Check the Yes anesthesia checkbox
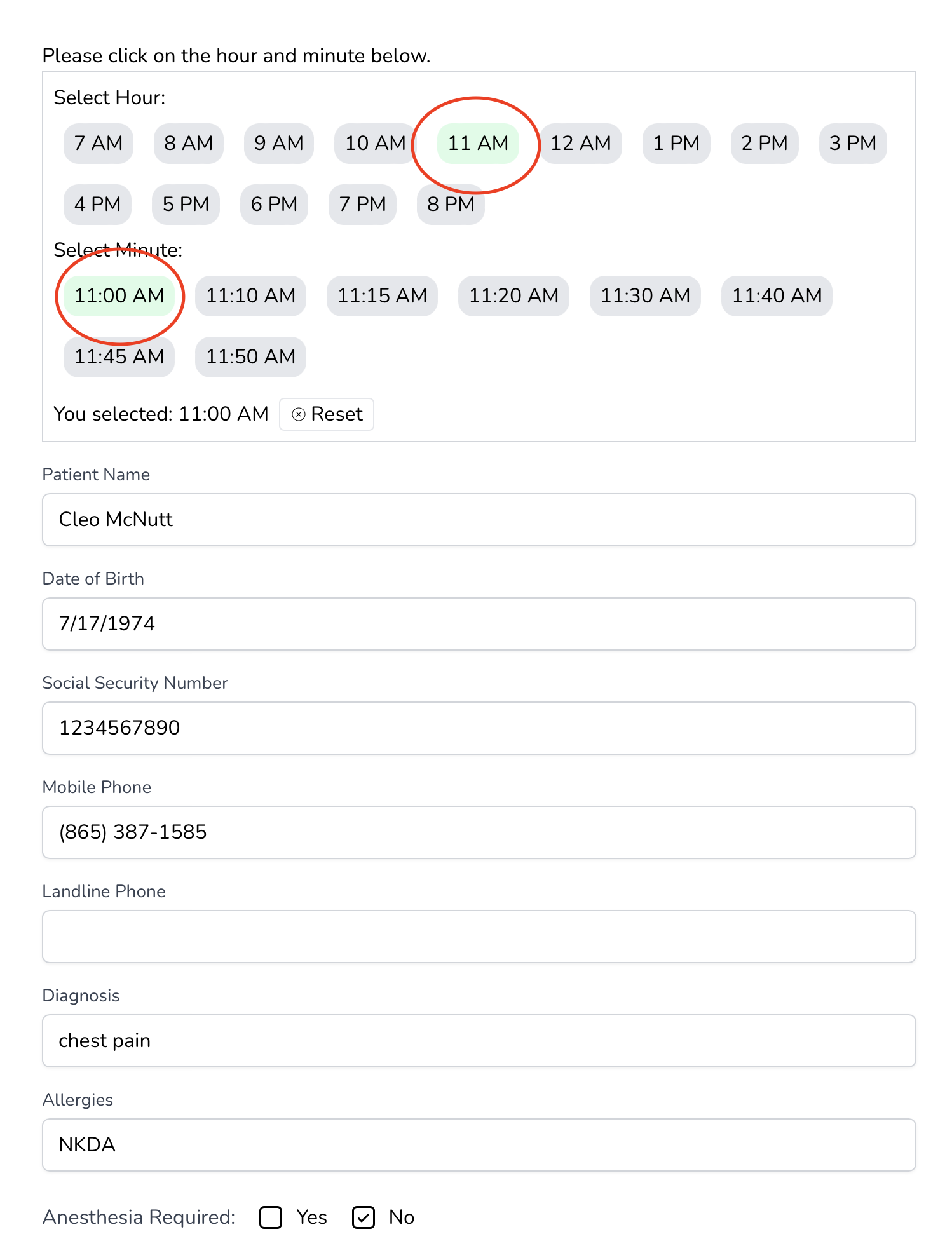The image size is (952, 1253). [271, 1217]
